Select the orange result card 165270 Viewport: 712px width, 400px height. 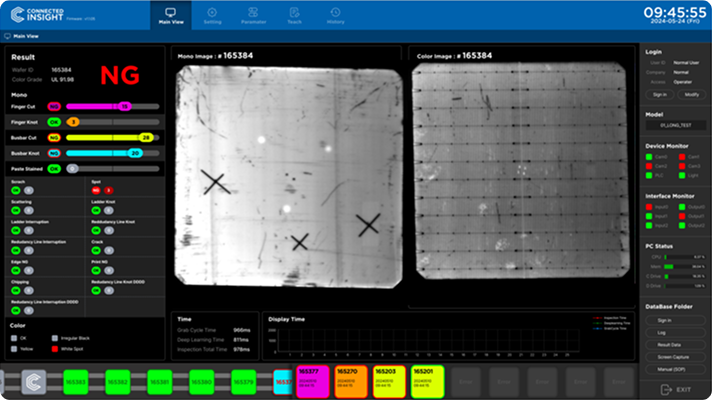(x=351, y=382)
